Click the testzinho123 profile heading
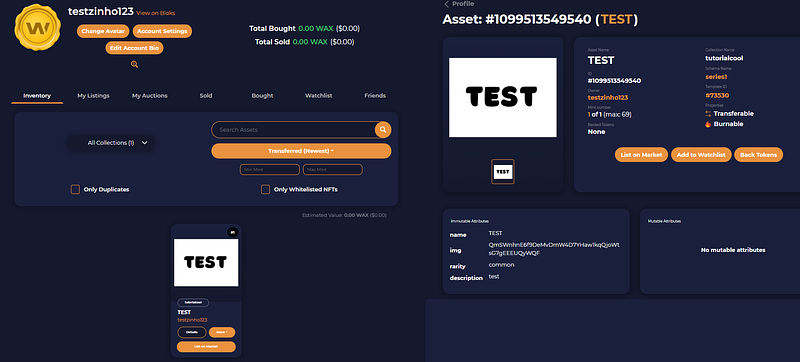 pyautogui.click(x=101, y=12)
